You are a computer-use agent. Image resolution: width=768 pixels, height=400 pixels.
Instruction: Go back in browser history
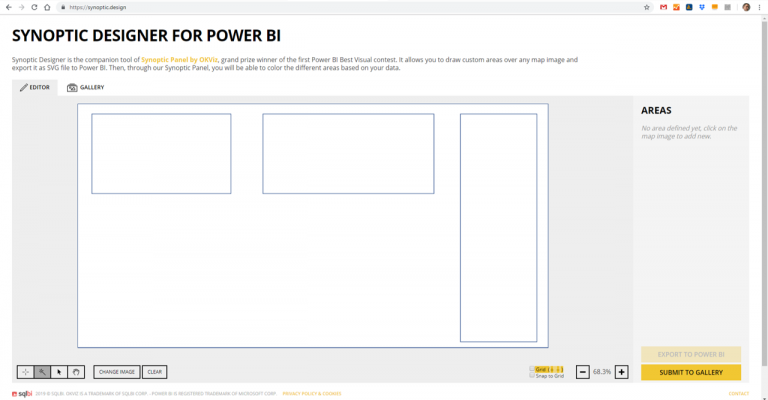[x=8, y=7]
